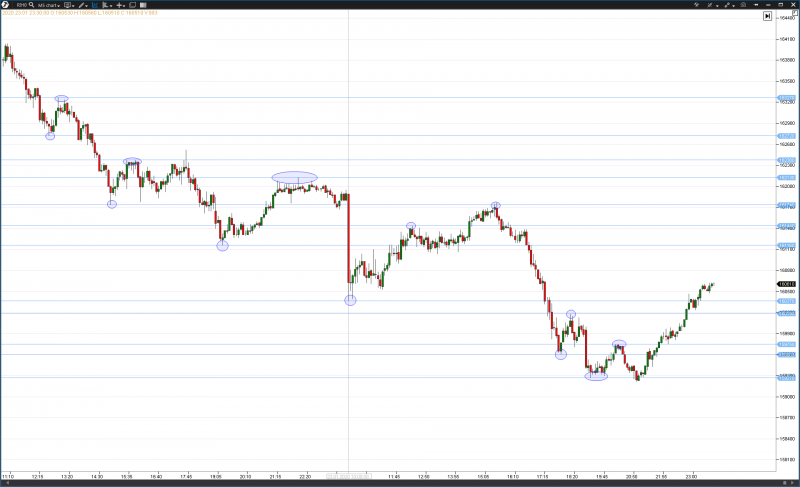Screen dimensions: 800x487
Task: Click the current price label 160610
Action: [786, 284]
